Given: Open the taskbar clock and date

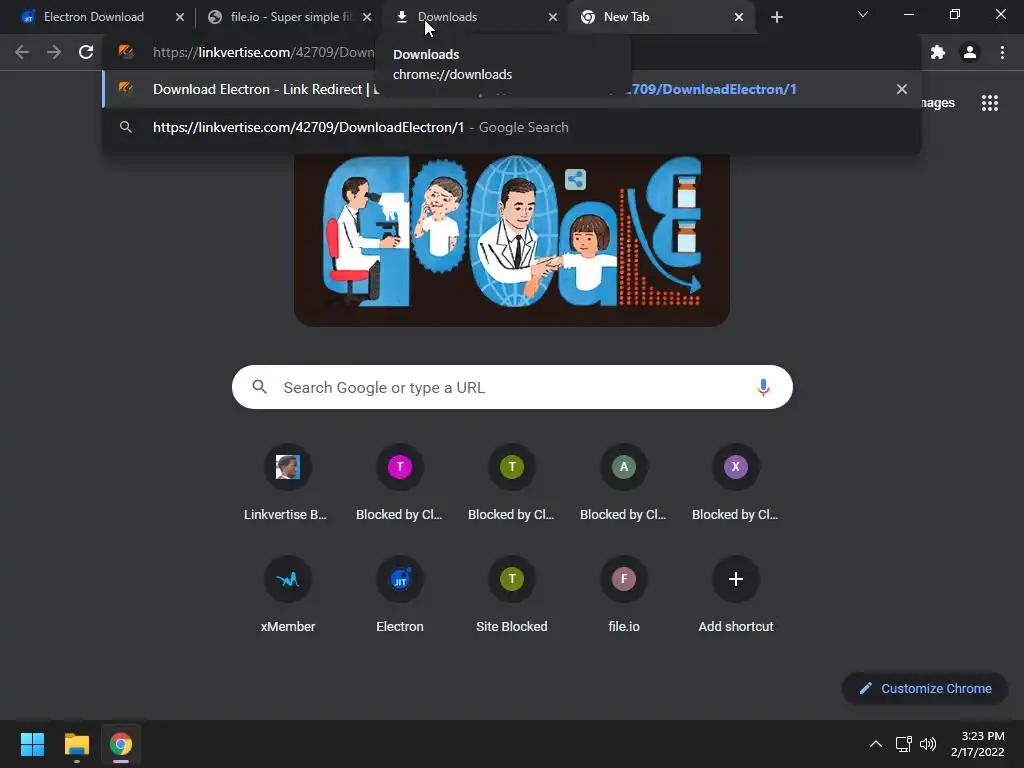Looking at the screenshot, I should [x=978, y=744].
